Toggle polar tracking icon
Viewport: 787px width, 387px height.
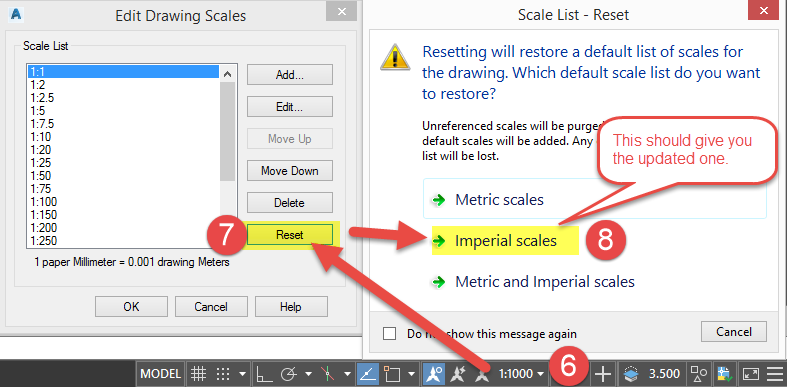tap(289, 373)
